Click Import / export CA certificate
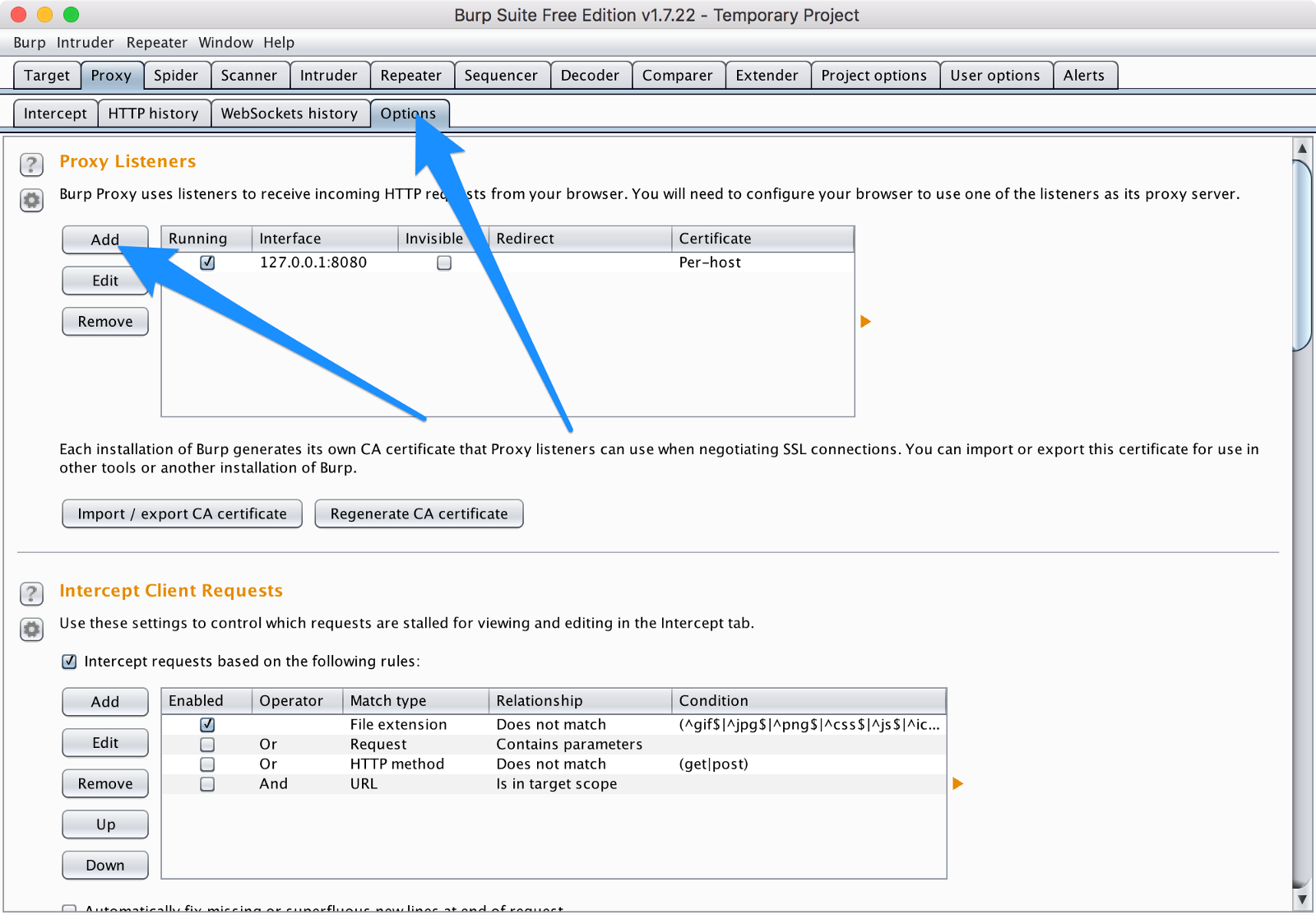1316x915 pixels. click(183, 513)
